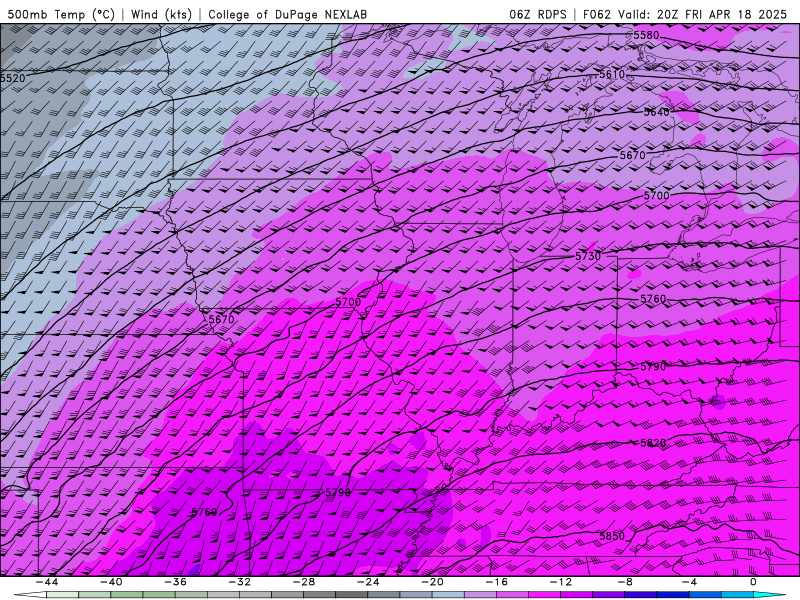Click the -20 legend tick label

tap(432, 582)
